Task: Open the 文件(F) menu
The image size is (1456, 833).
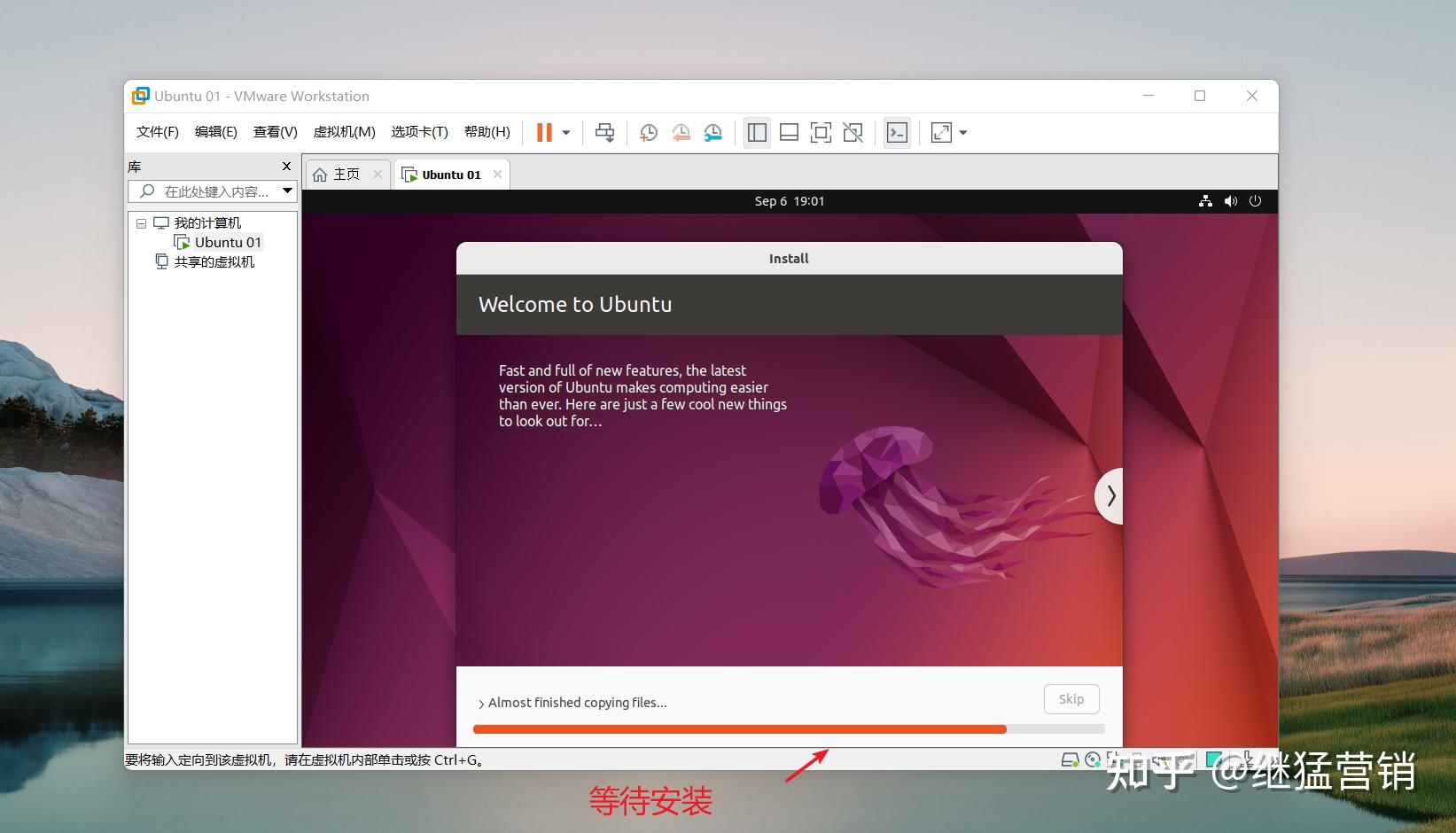Action: coord(158,132)
